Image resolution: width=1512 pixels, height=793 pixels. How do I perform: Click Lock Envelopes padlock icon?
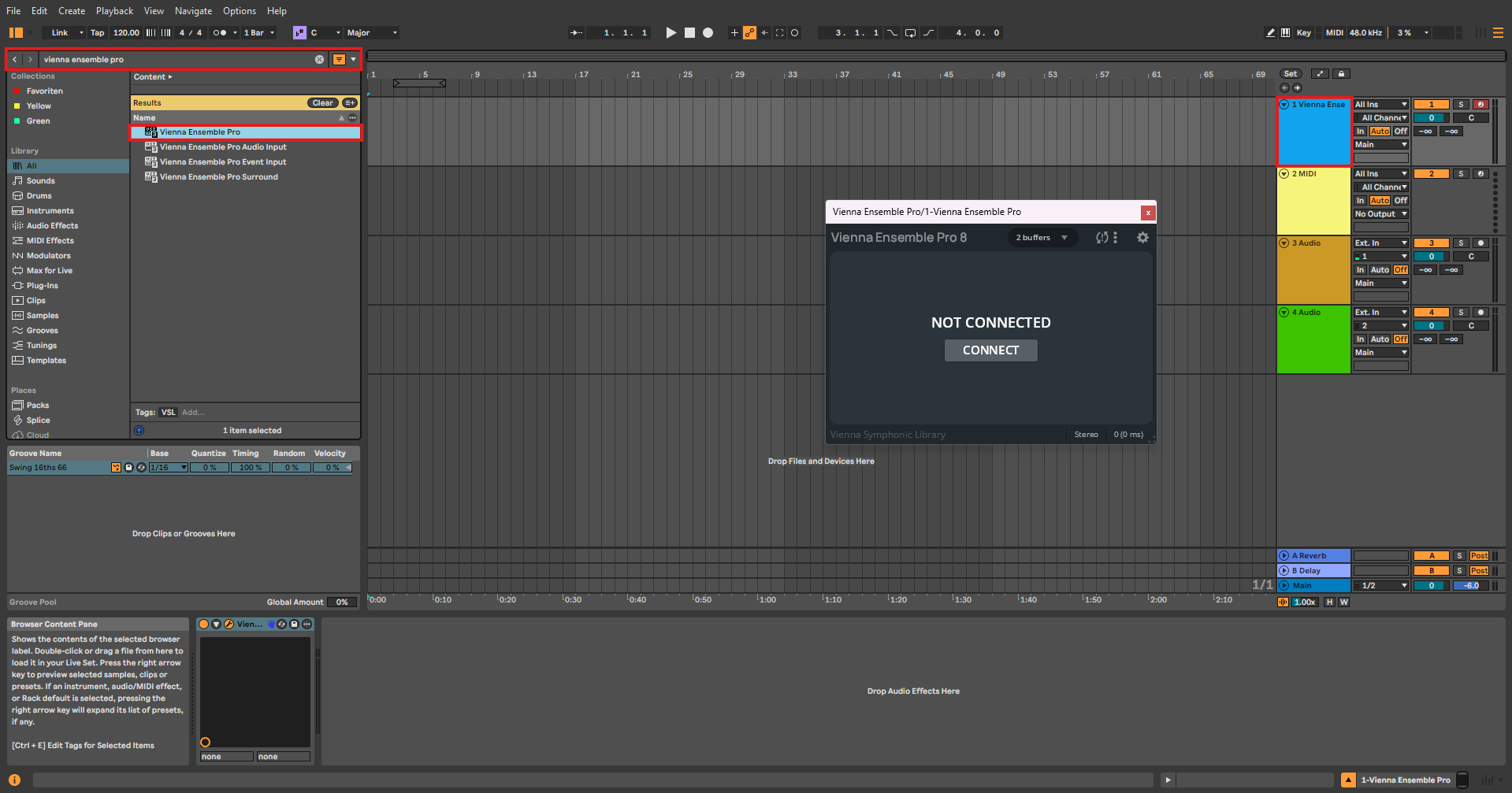1341,74
